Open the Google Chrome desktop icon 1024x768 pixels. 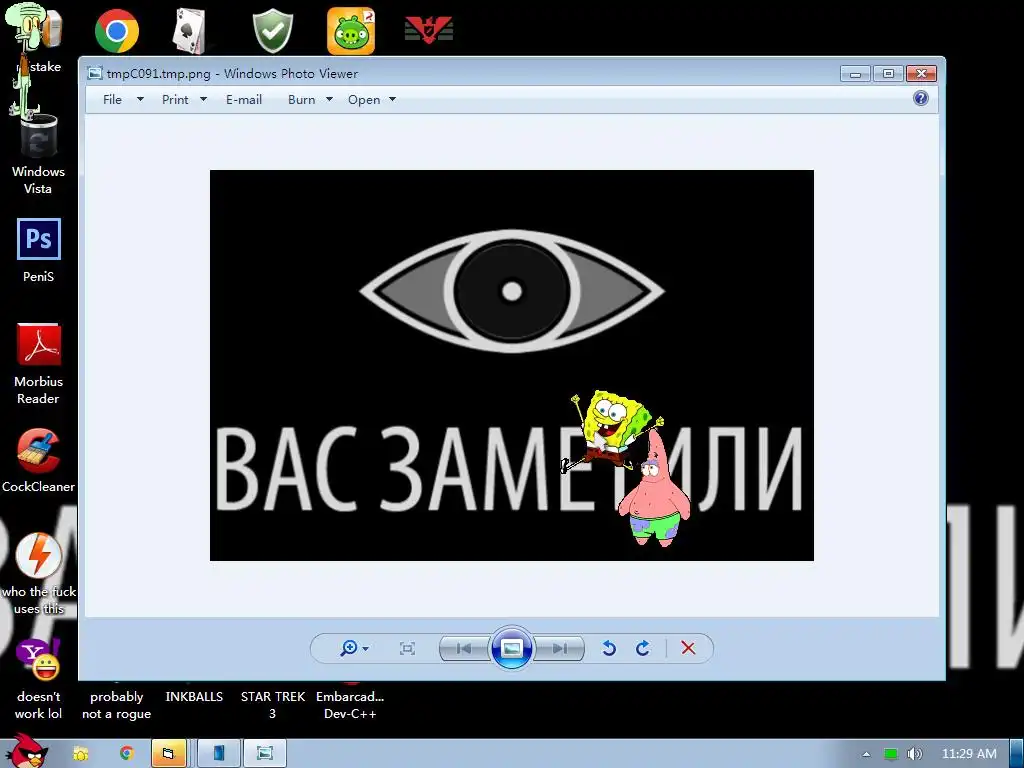(117, 31)
